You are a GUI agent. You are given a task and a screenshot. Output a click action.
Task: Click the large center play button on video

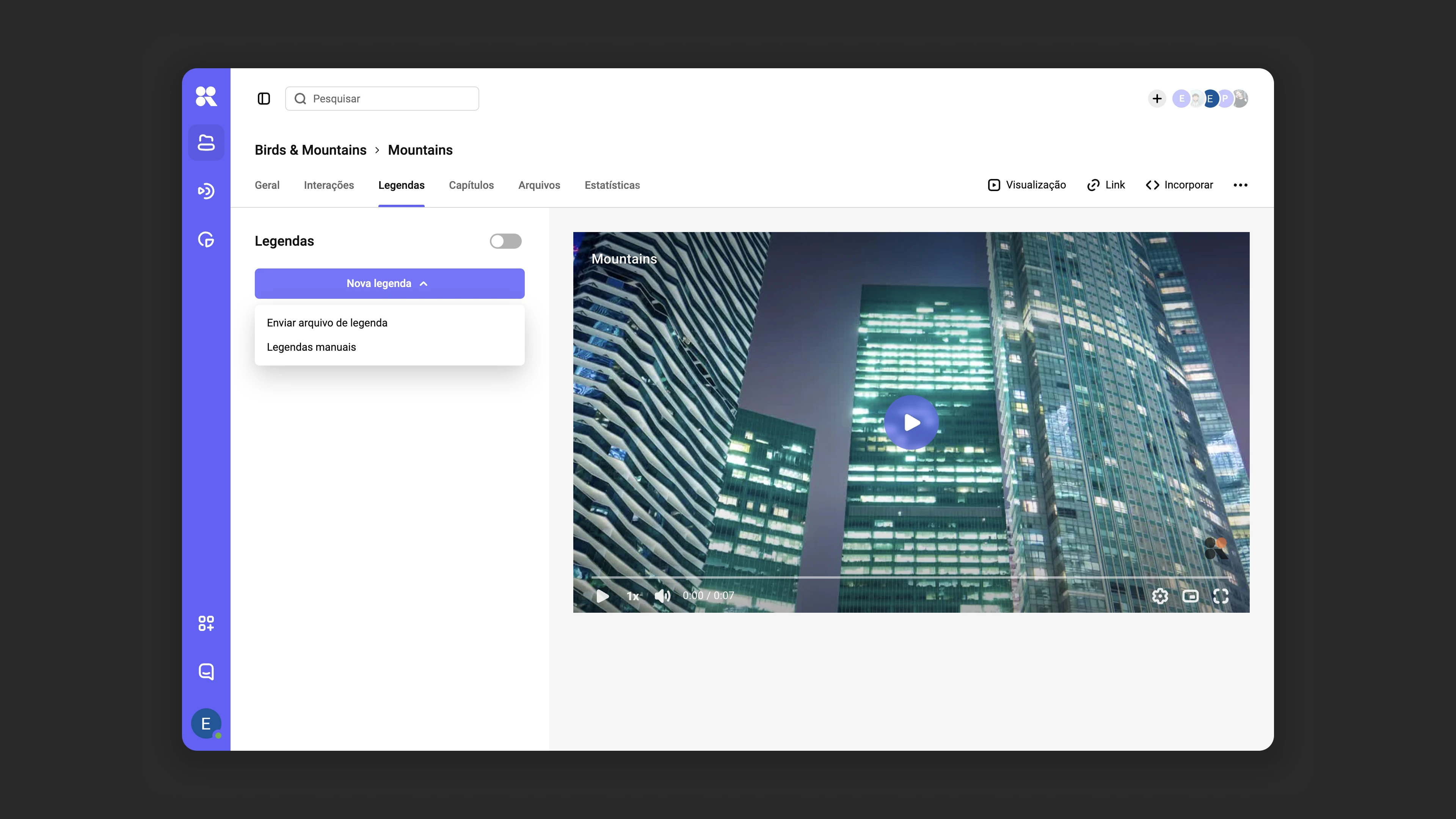coord(911,422)
